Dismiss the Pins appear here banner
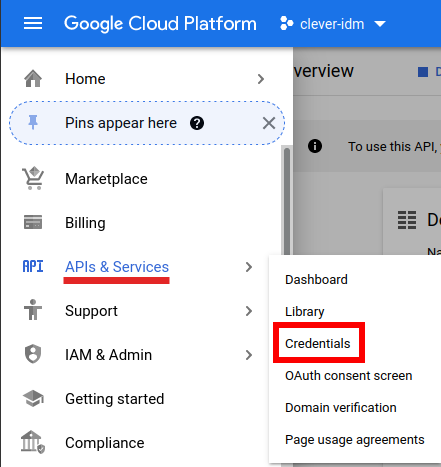The width and height of the screenshot is (441, 467). pos(269,123)
